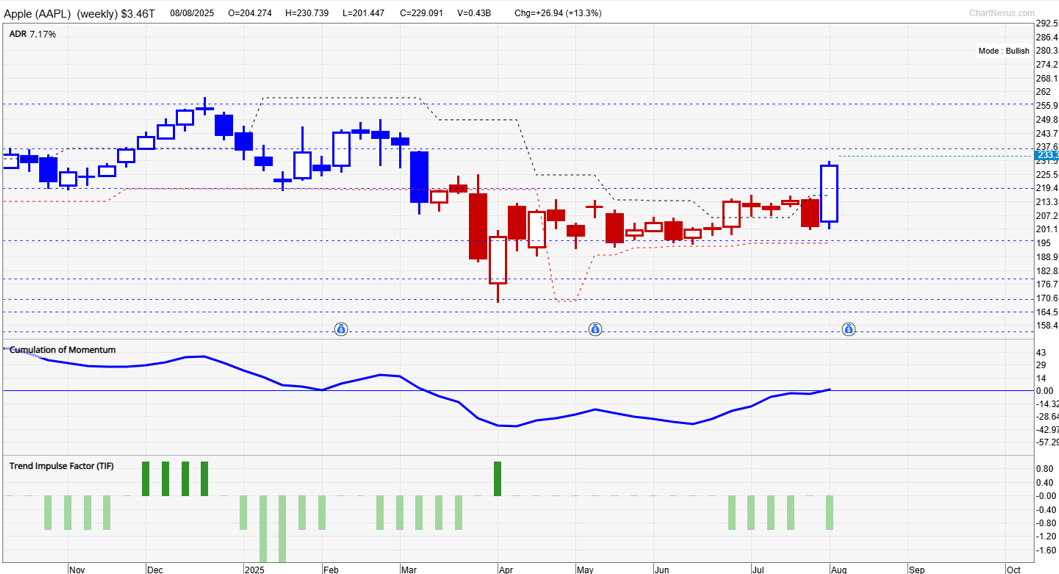Click the L=201.447 low value
This screenshot has width=1059, height=574.
(364, 13)
